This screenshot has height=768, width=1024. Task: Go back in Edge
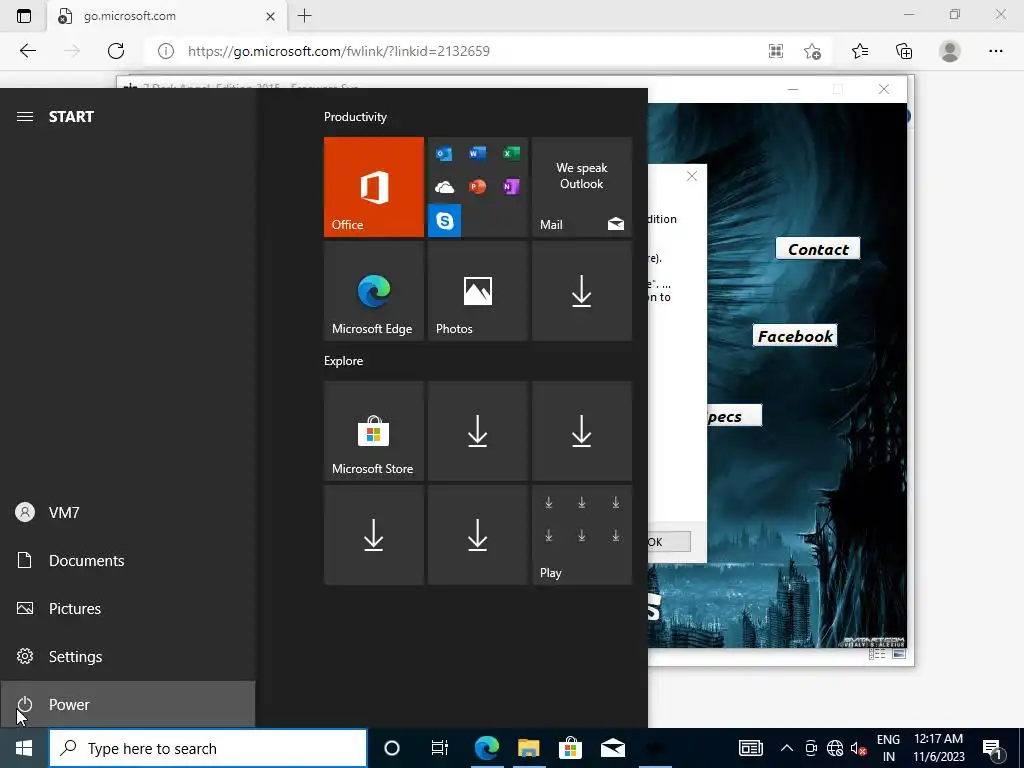pyautogui.click(x=27, y=51)
